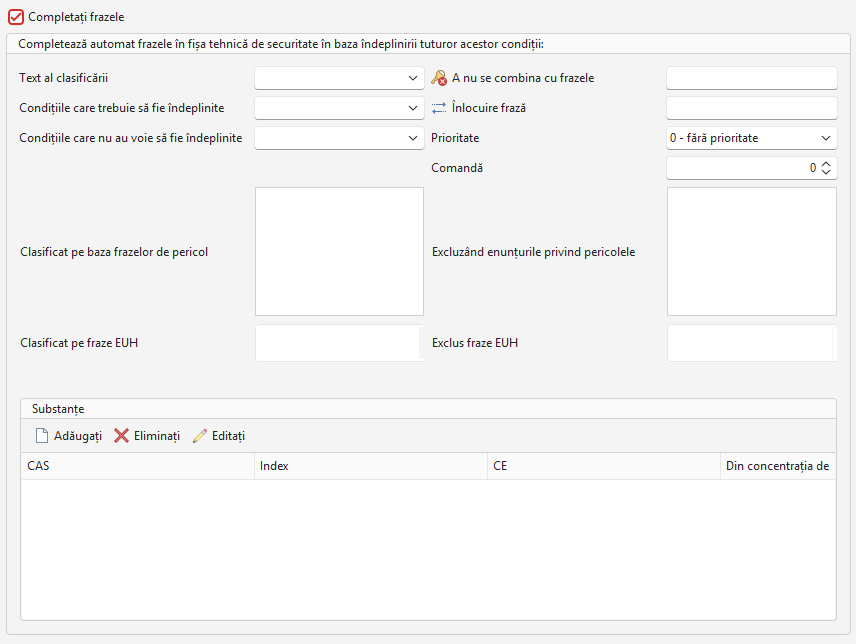Open the Text al clasificării dropdown
Image resolution: width=856 pixels, height=644 pixels.
[339, 78]
